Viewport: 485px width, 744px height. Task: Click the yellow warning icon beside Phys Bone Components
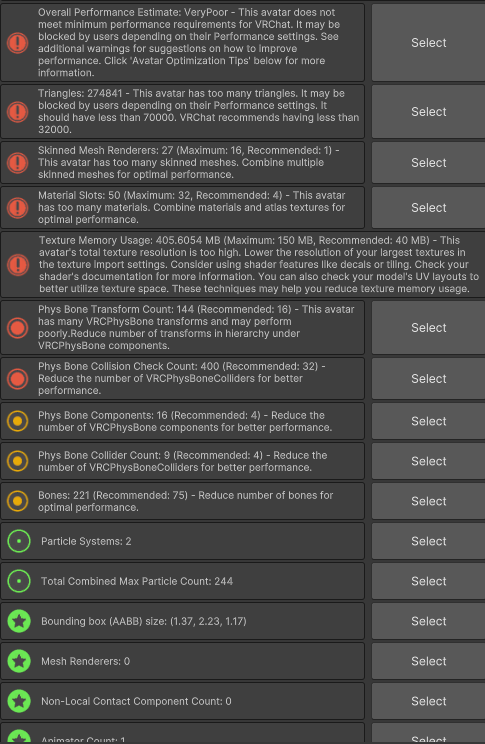pos(18,421)
